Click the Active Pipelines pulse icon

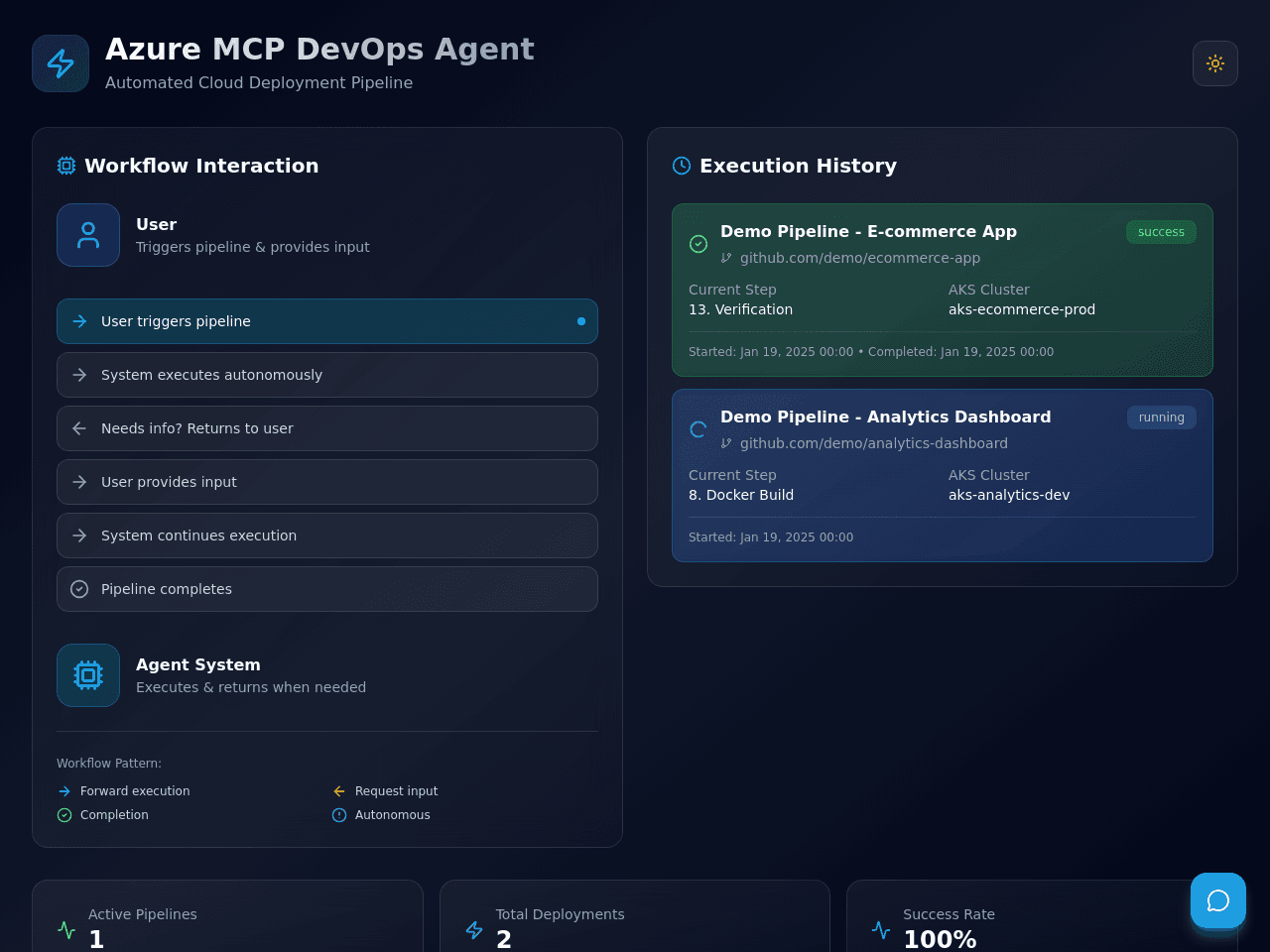[66, 930]
